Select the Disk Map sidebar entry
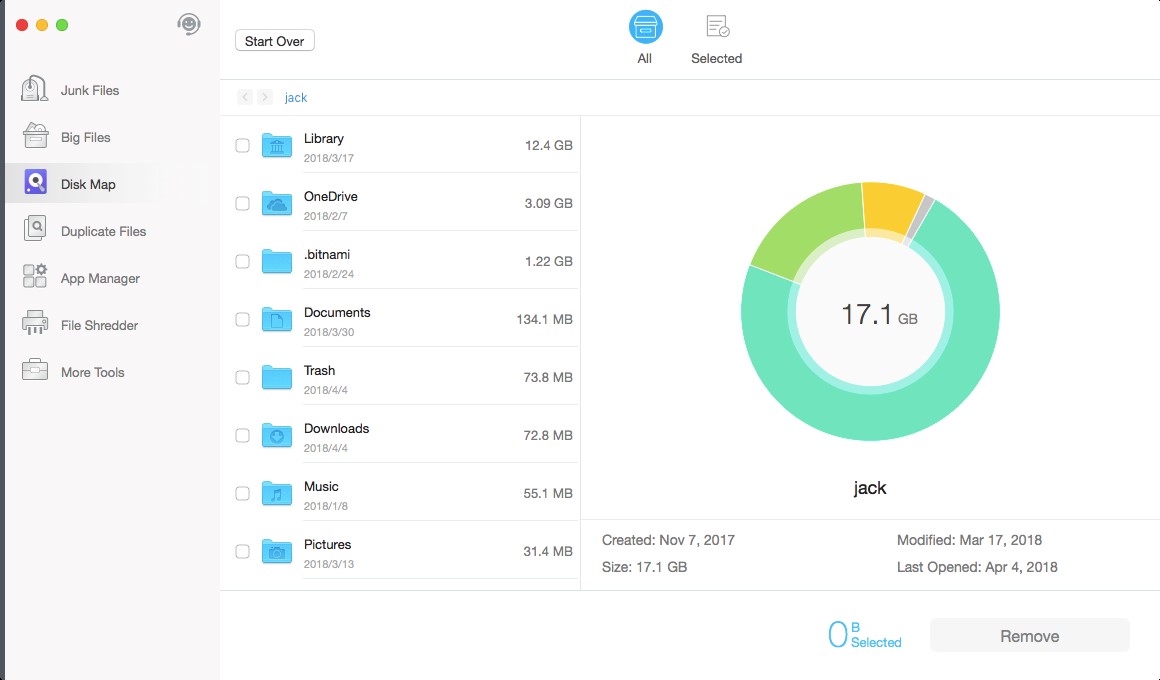This screenshot has height=680, width=1160. click(88, 183)
